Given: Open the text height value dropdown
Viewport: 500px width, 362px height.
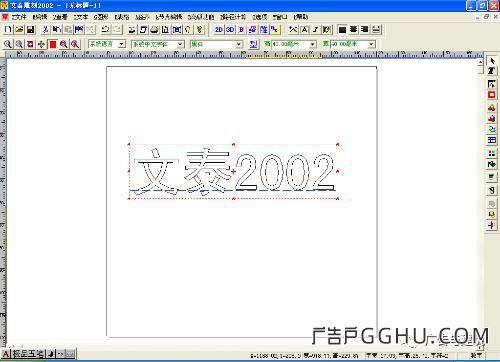Looking at the screenshot, I should click(x=294, y=44).
